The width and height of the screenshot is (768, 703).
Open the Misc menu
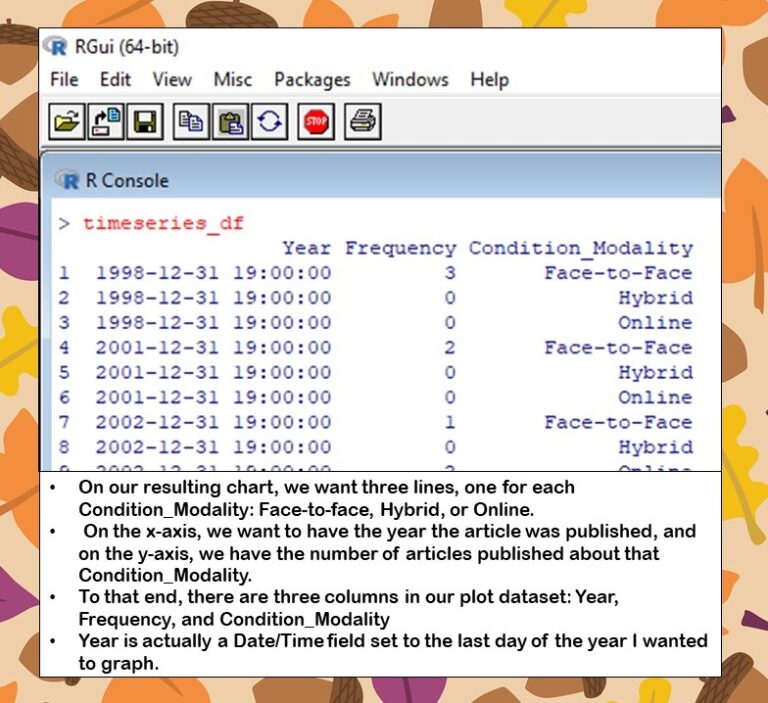tap(232, 80)
